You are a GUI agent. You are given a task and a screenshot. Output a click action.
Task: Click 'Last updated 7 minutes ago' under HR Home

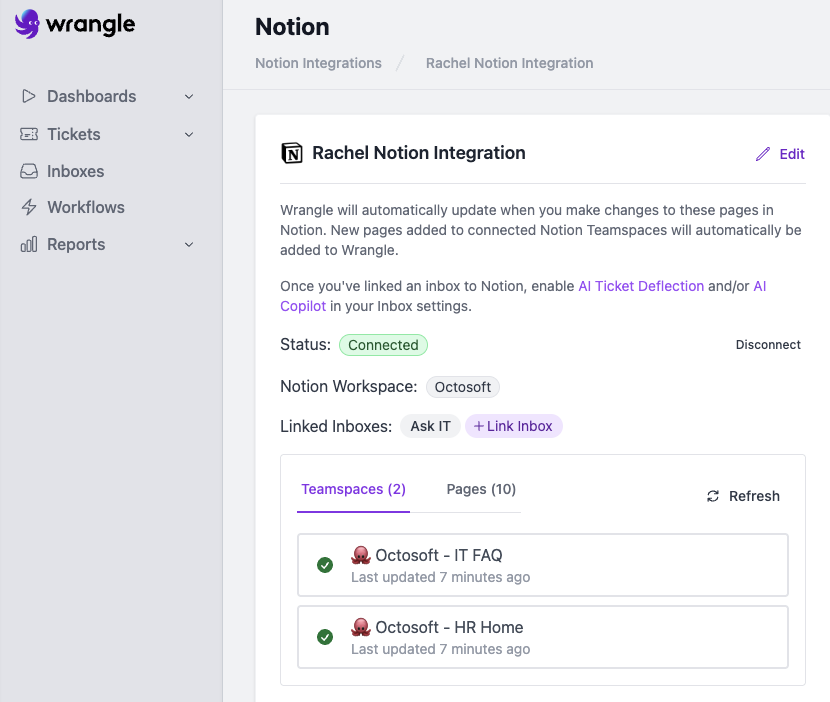pyautogui.click(x=440, y=649)
